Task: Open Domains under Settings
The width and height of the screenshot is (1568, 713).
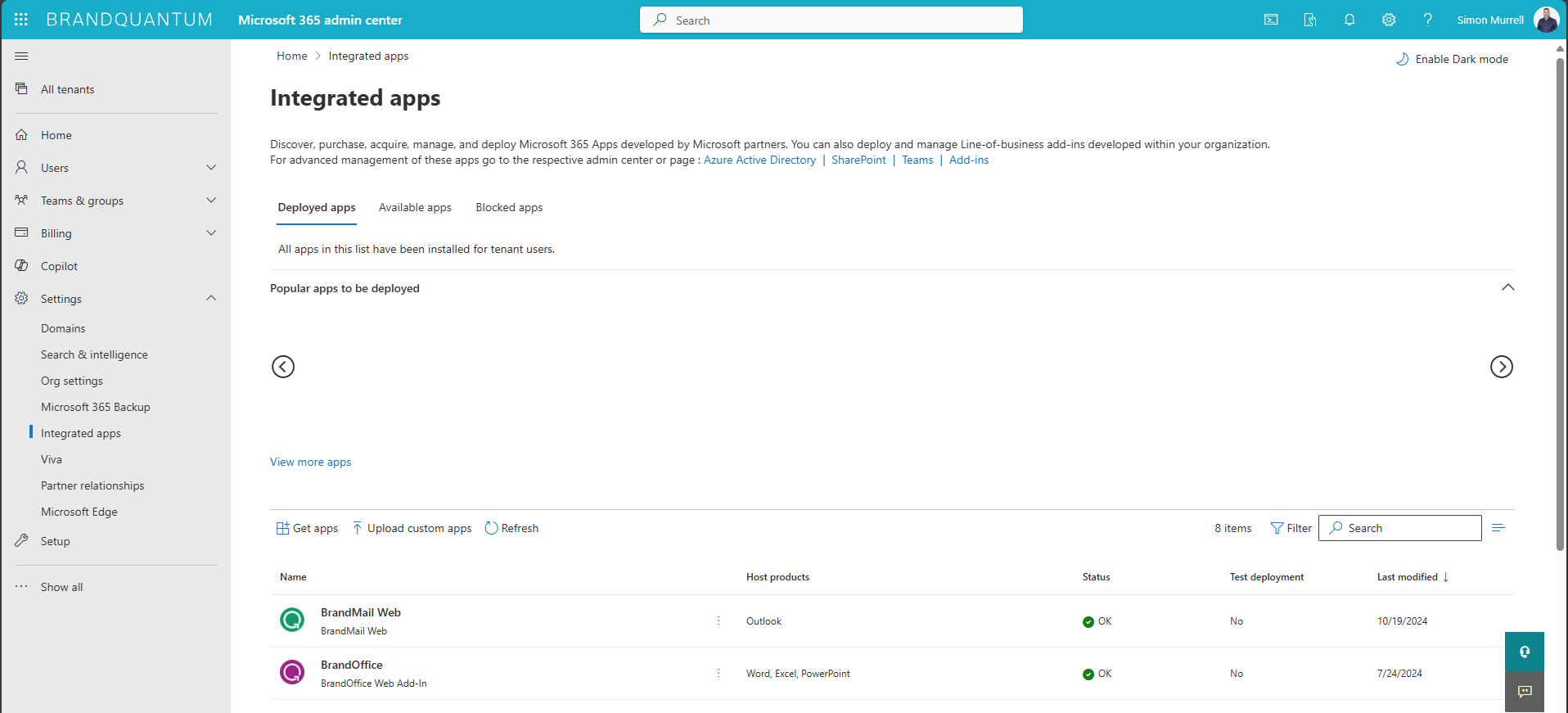Action: point(63,328)
